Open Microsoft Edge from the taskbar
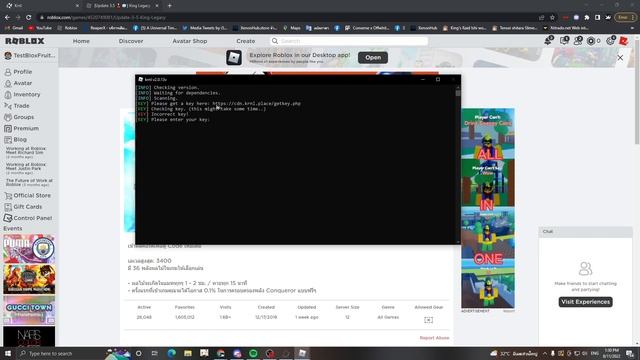 (171, 353)
